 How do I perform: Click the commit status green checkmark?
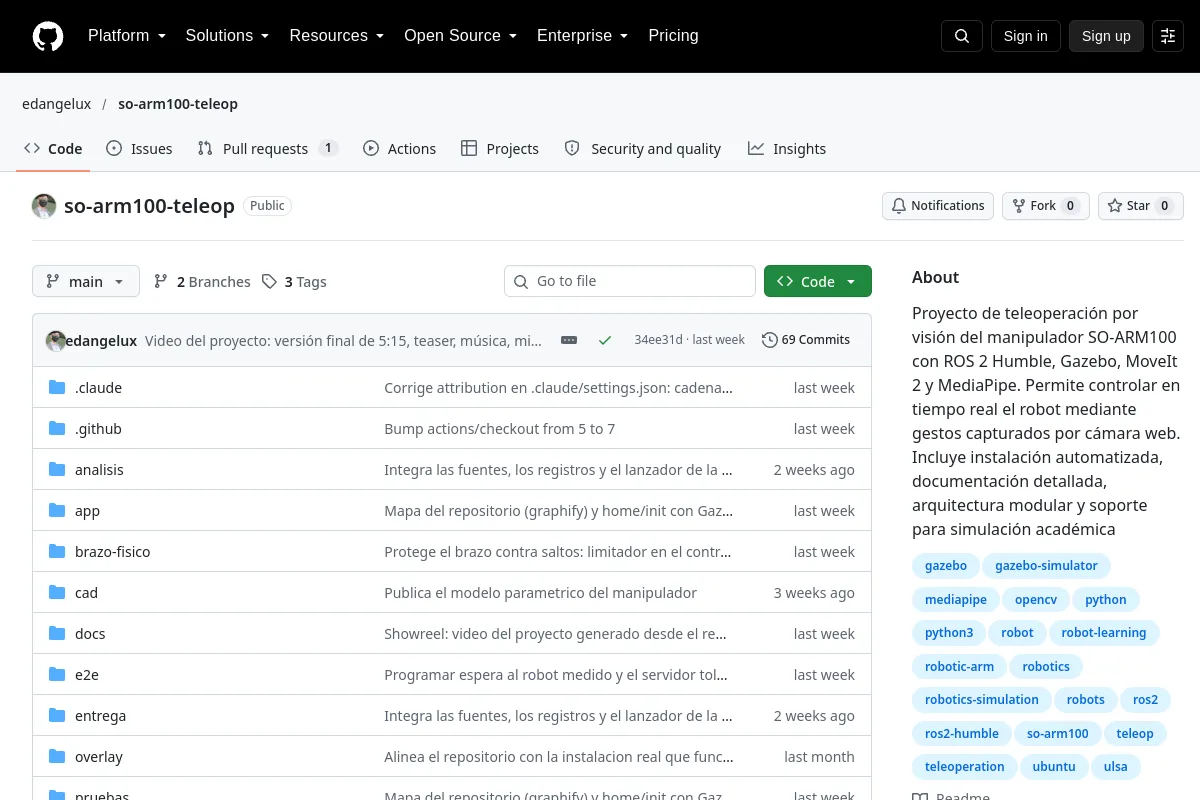[x=605, y=340]
